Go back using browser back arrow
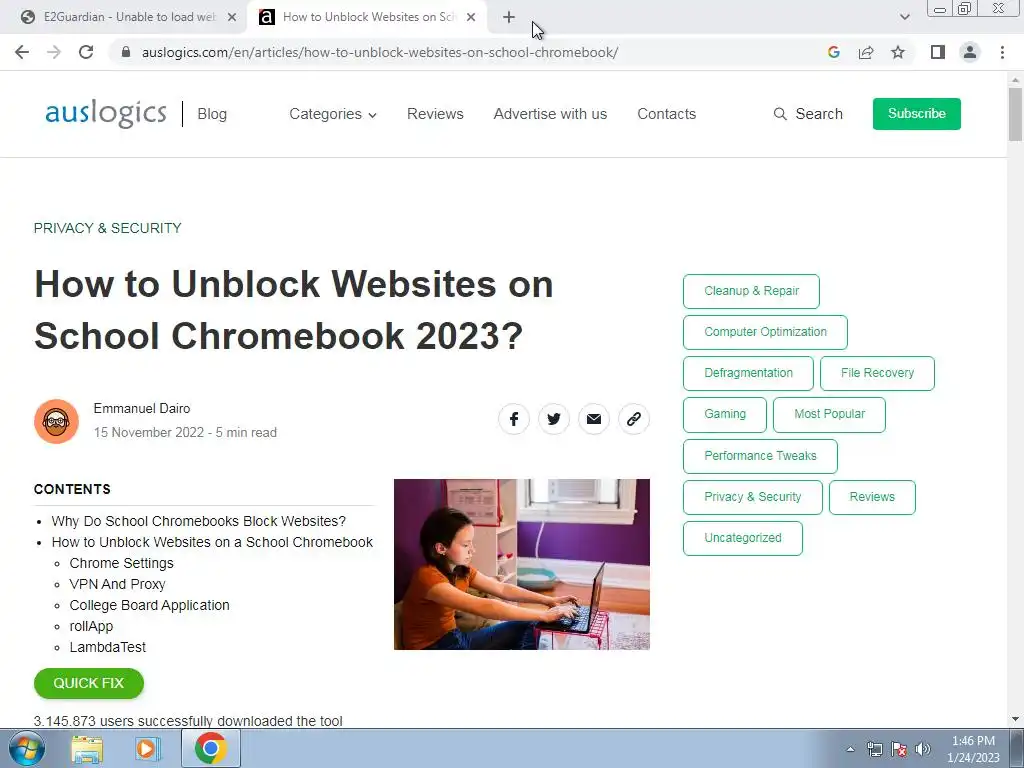The height and width of the screenshot is (768, 1024). 22,52
